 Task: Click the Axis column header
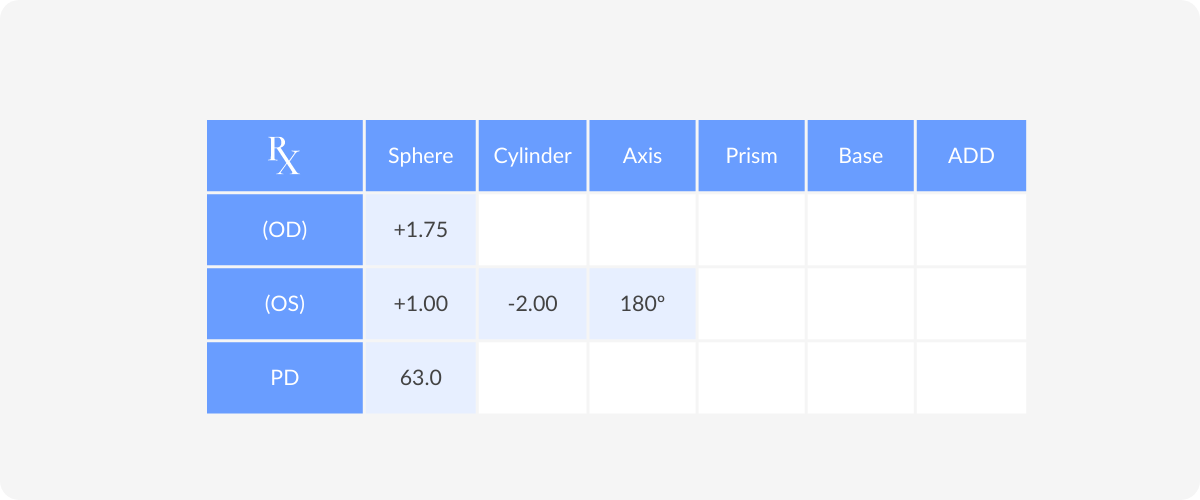pos(642,156)
